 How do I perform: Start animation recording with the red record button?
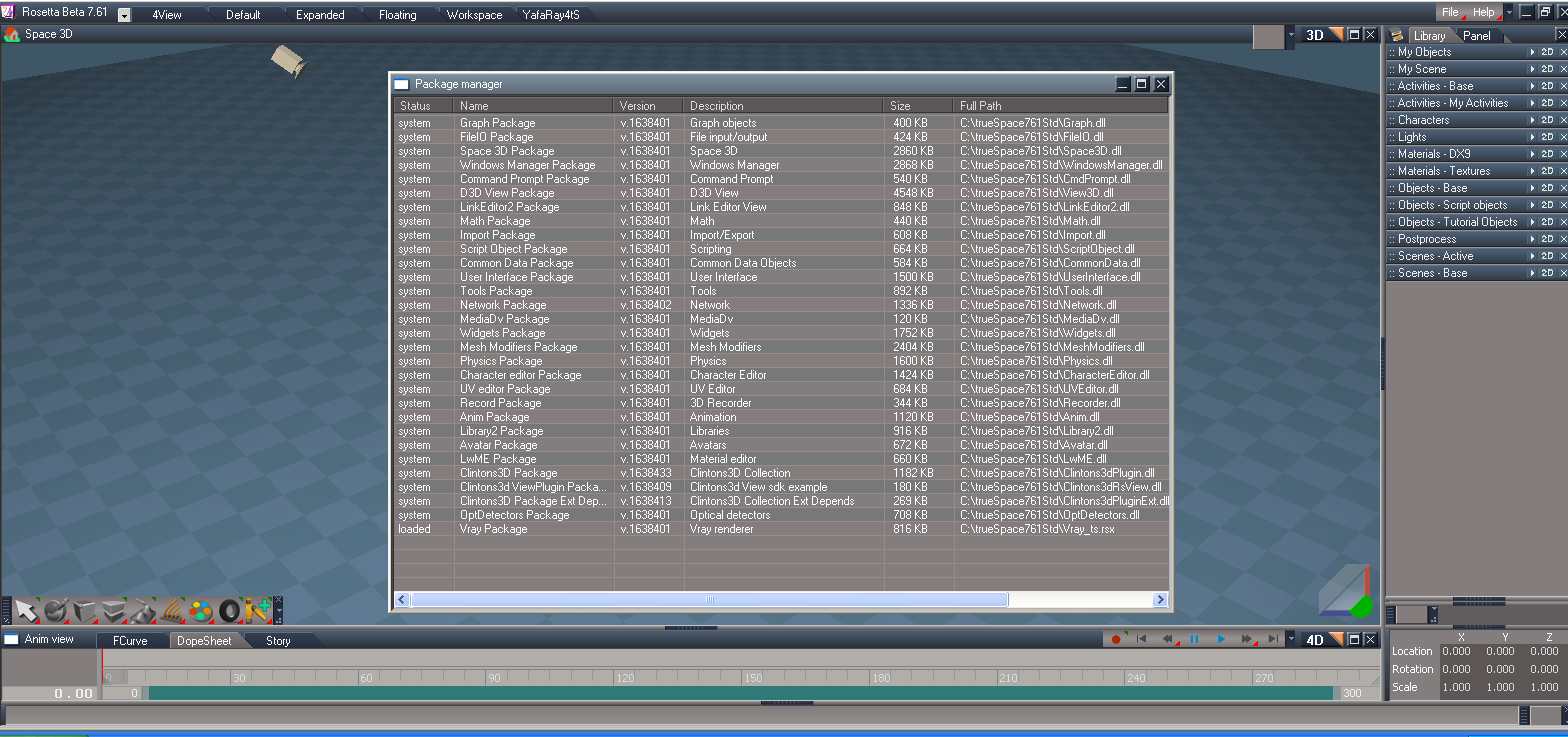1116,639
